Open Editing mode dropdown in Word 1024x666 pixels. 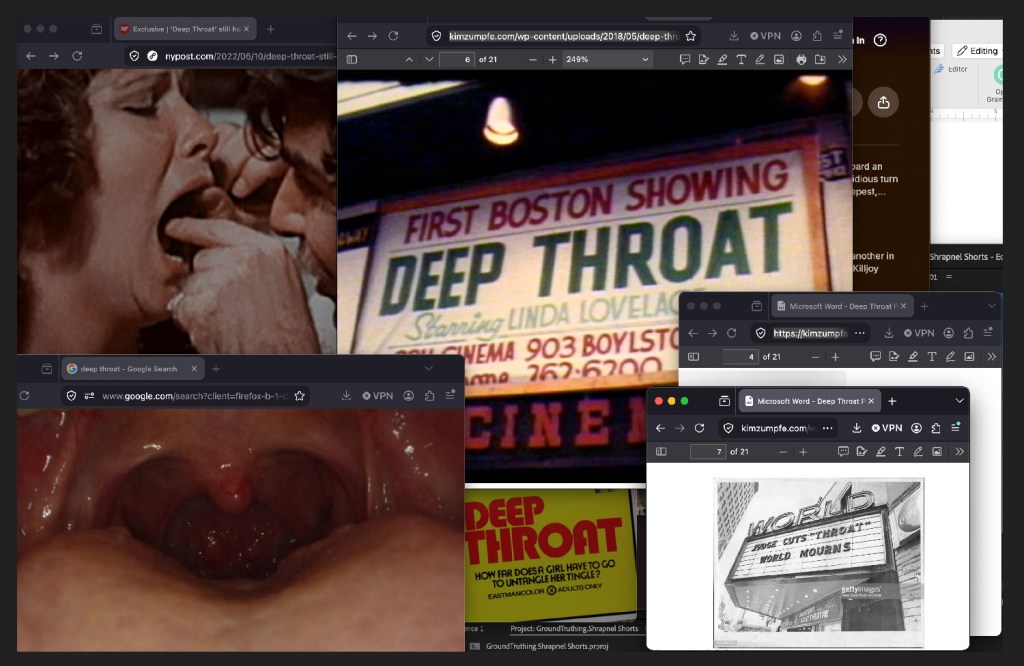[977, 51]
